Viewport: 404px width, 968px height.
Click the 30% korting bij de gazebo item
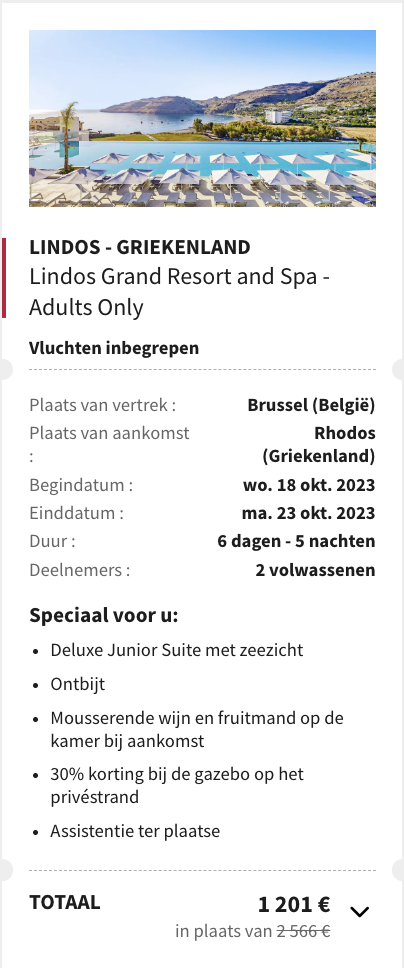click(x=177, y=785)
